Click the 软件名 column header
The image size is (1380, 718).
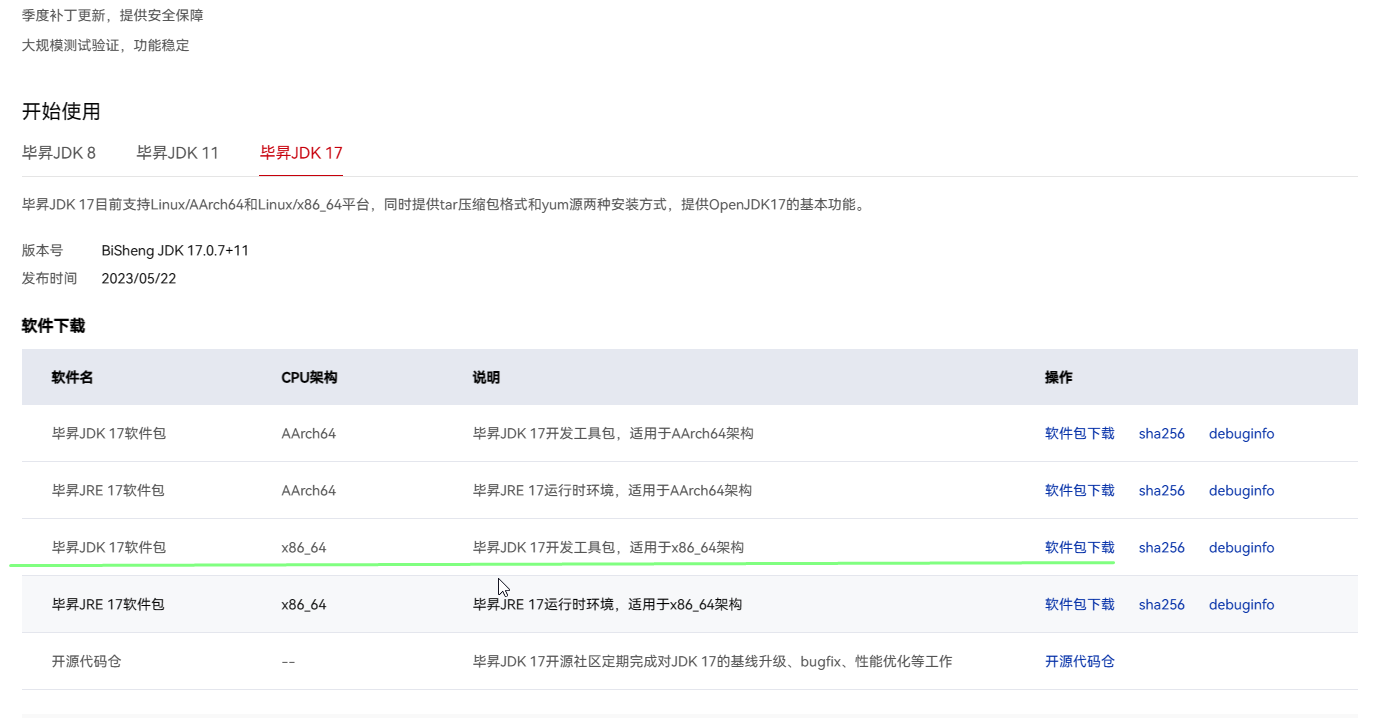[73, 378]
